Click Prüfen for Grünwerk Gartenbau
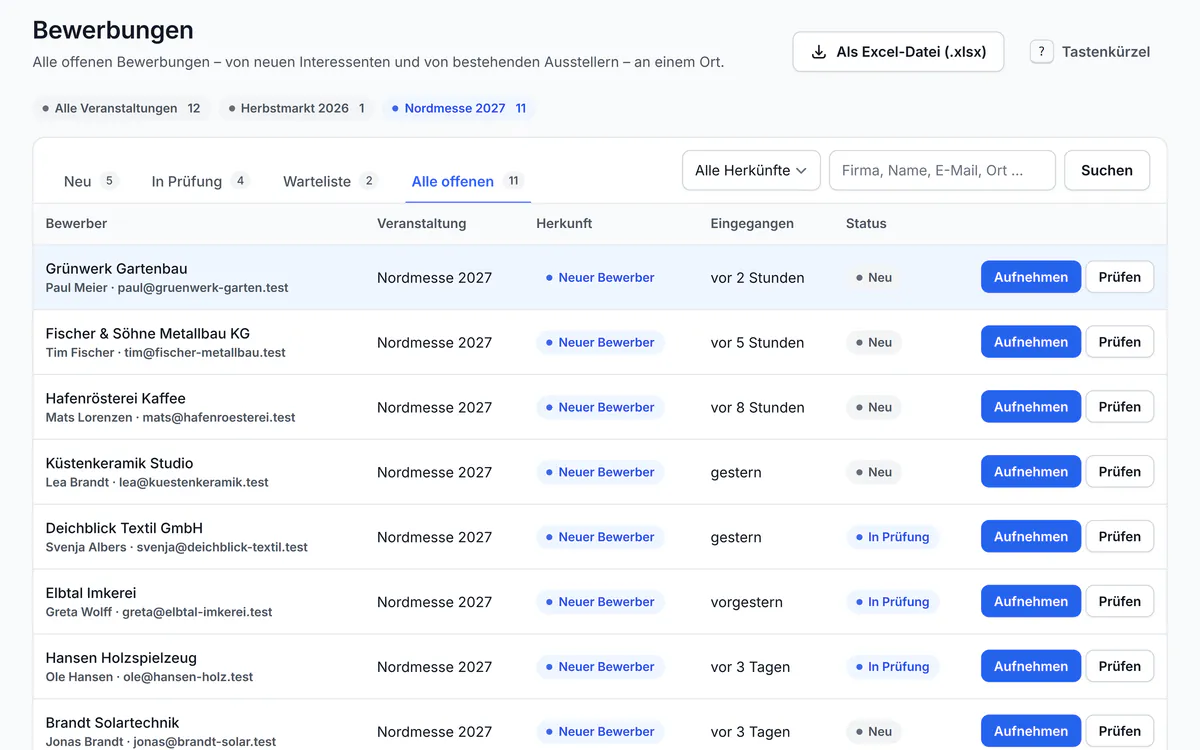This screenshot has height=750, width=1200. coord(1119,277)
